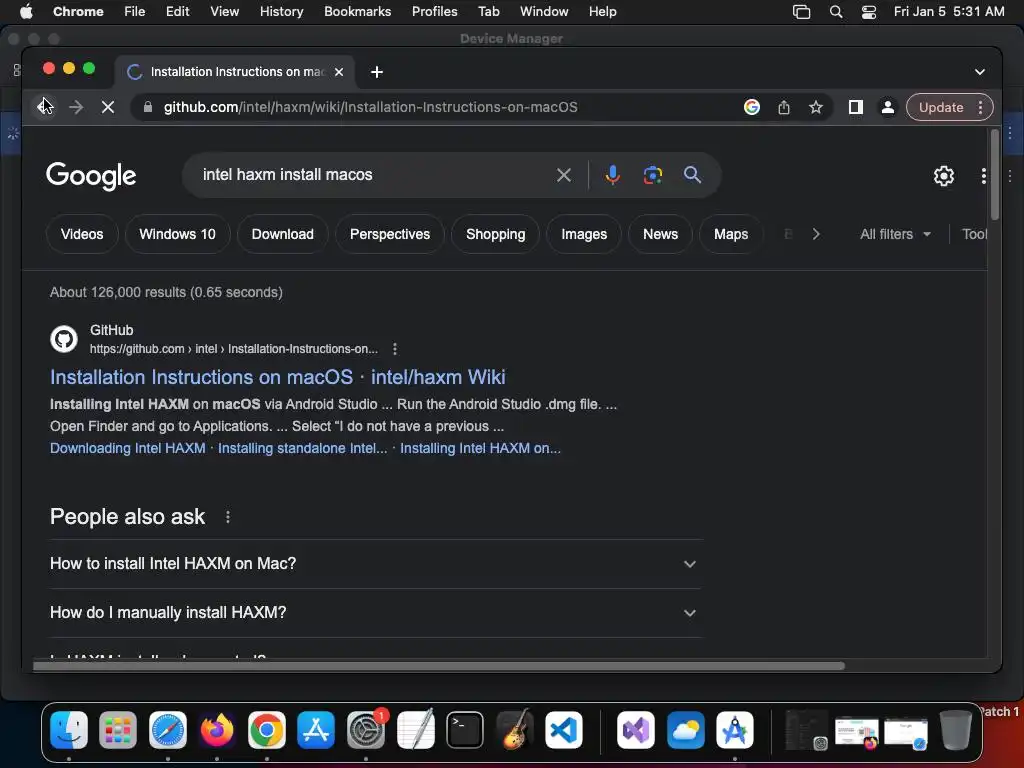
Task: Click the padlock site info icon
Action: (148, 107)
